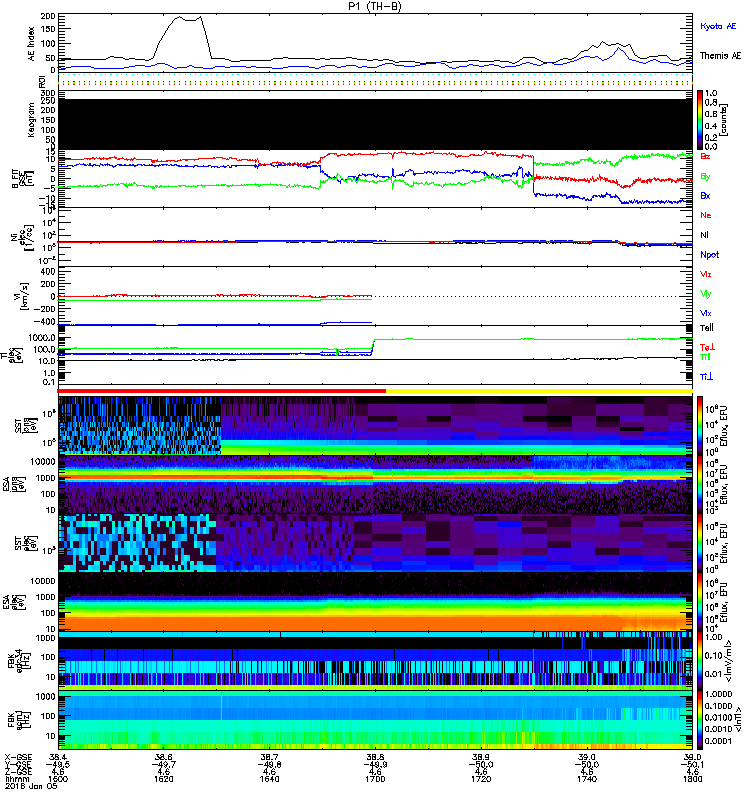Click the 1640 time tick label
The image size is (750, 800).
(269, 779)
